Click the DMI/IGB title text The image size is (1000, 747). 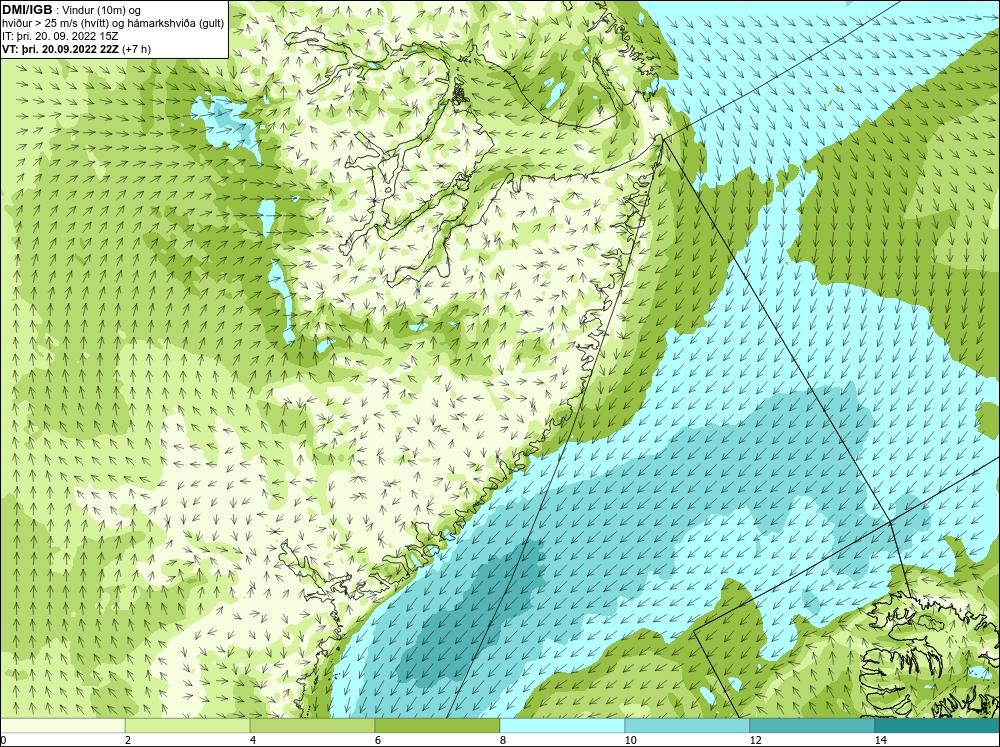[27, 10]
